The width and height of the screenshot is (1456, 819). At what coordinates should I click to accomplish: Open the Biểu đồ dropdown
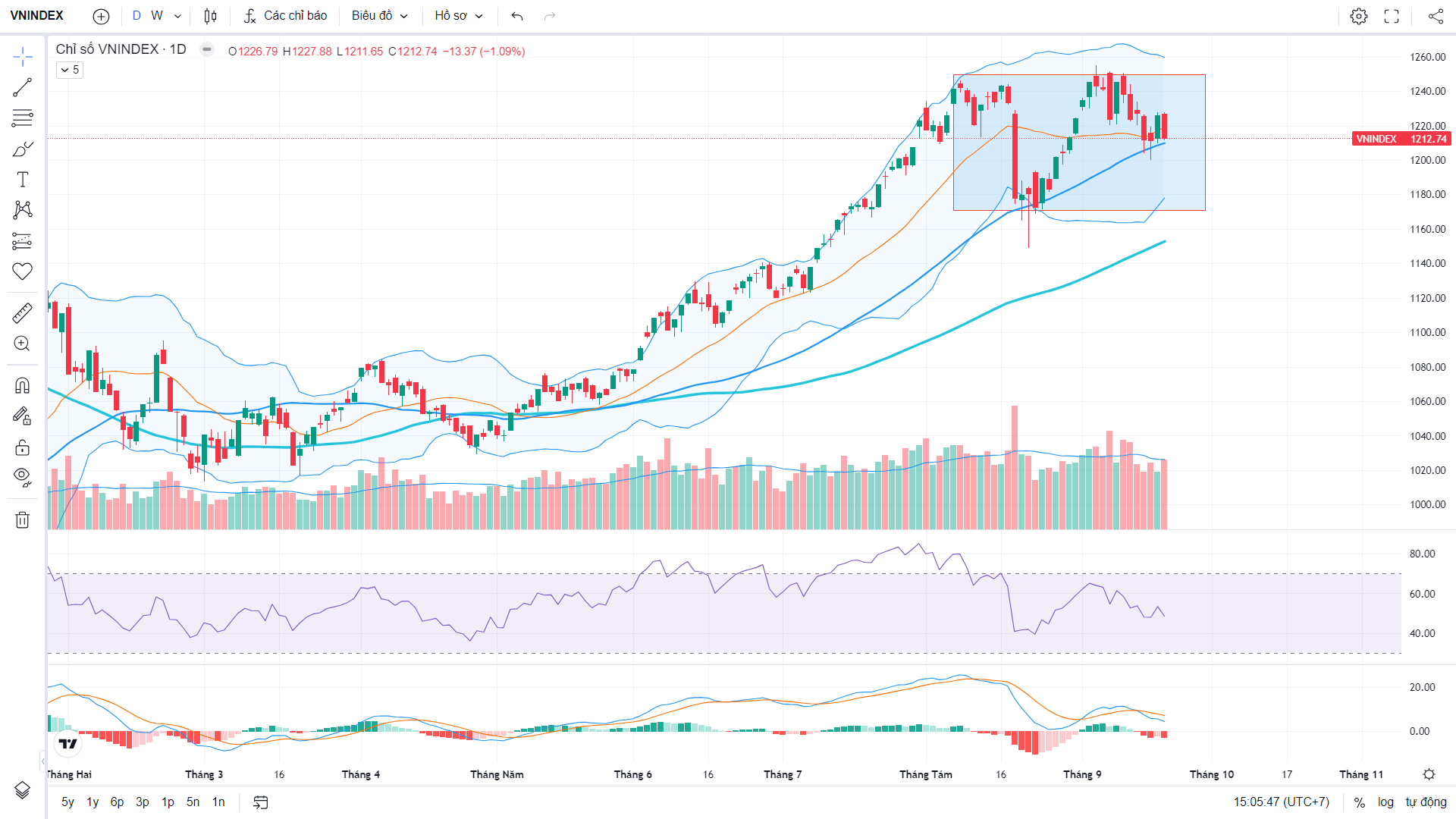[x=379, y=16]
